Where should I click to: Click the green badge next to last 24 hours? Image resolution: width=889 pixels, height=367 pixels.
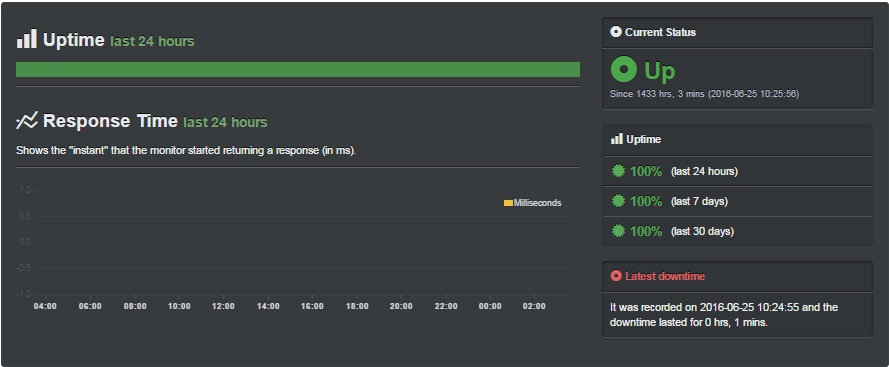619,171
